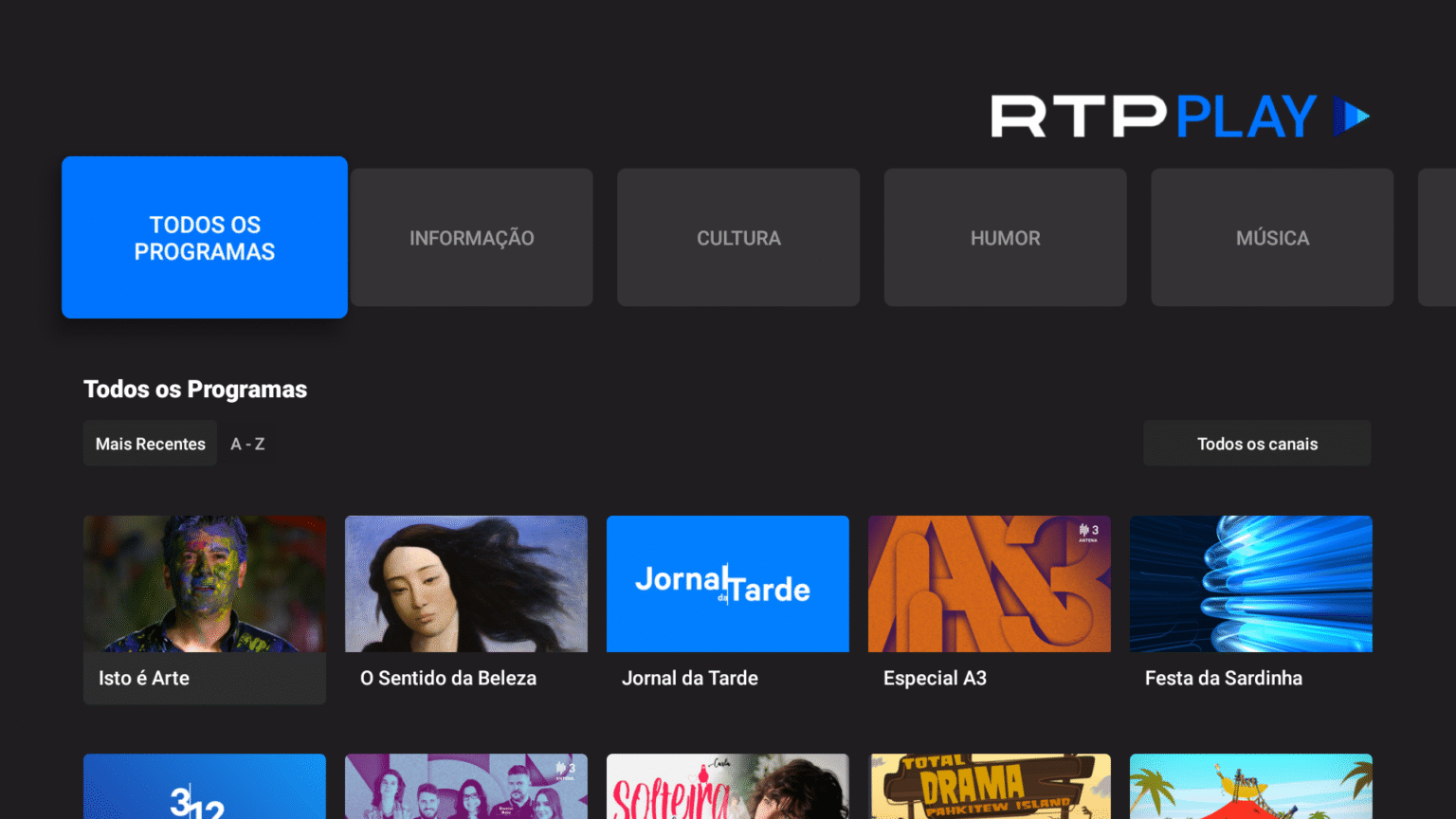This screenshot has width=1456, height=819.
Task: Switch to the Humor category
Action: click(1005, 238)
